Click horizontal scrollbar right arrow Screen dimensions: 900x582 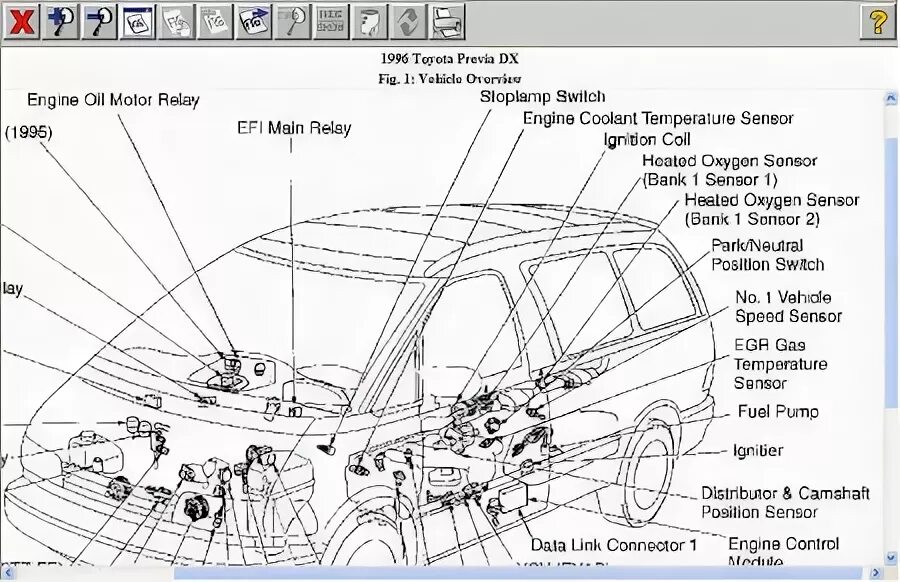click(876, 572)
